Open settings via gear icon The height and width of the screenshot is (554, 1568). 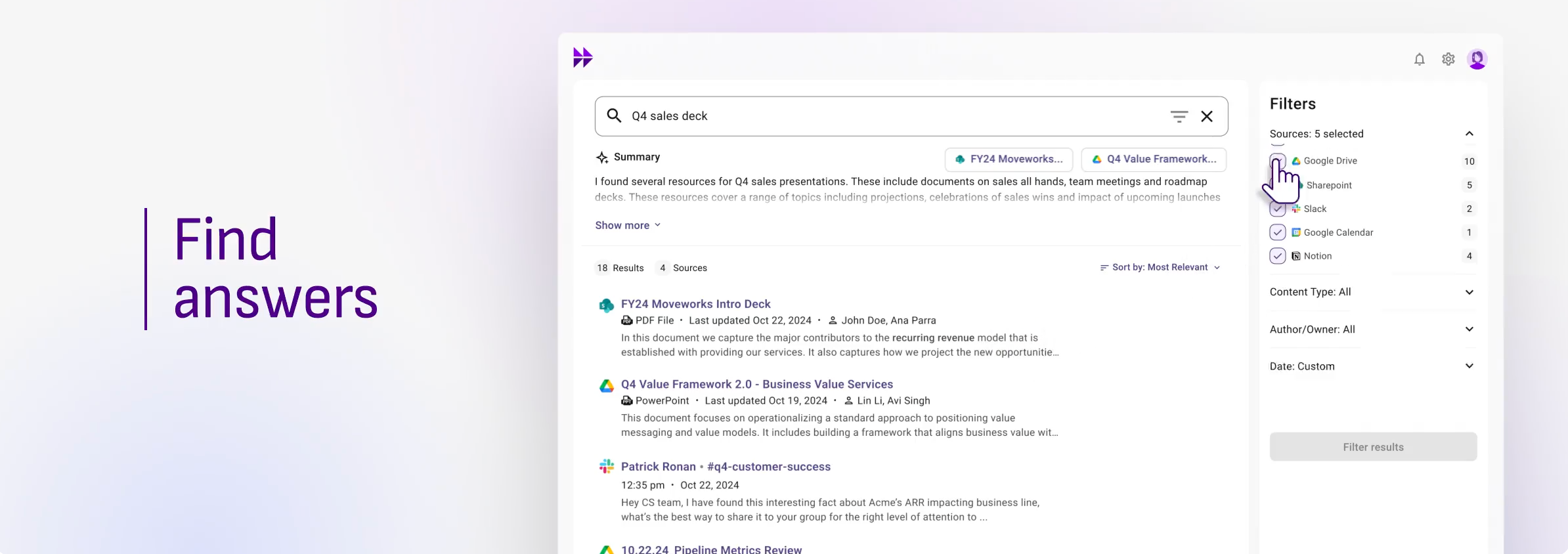[x=1448, y=60]
